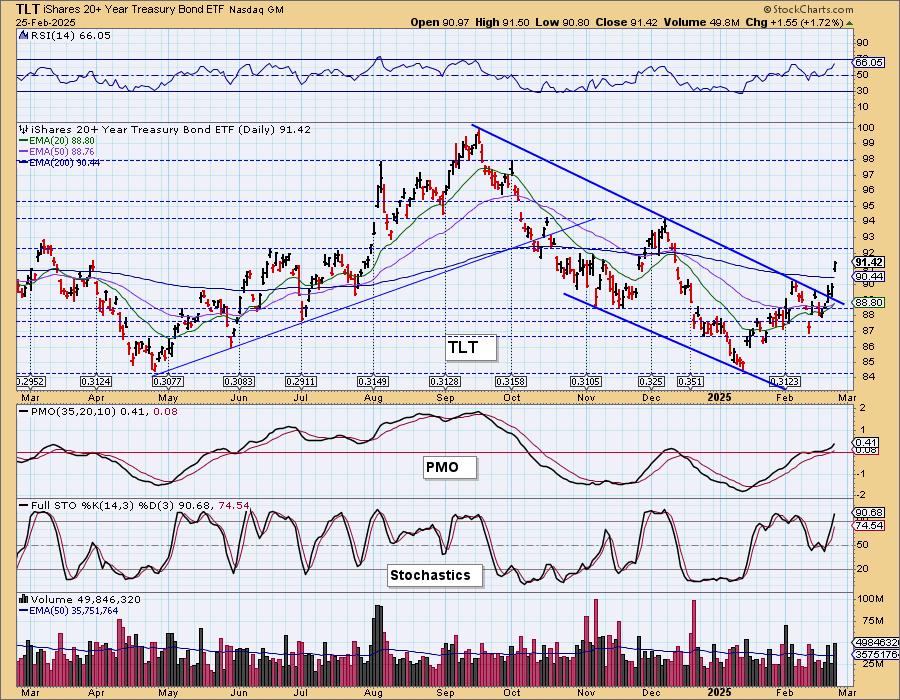Click the TLT ticker symbol in the chart header
This screenshot has height=700, width=900.
pos(28,9)
